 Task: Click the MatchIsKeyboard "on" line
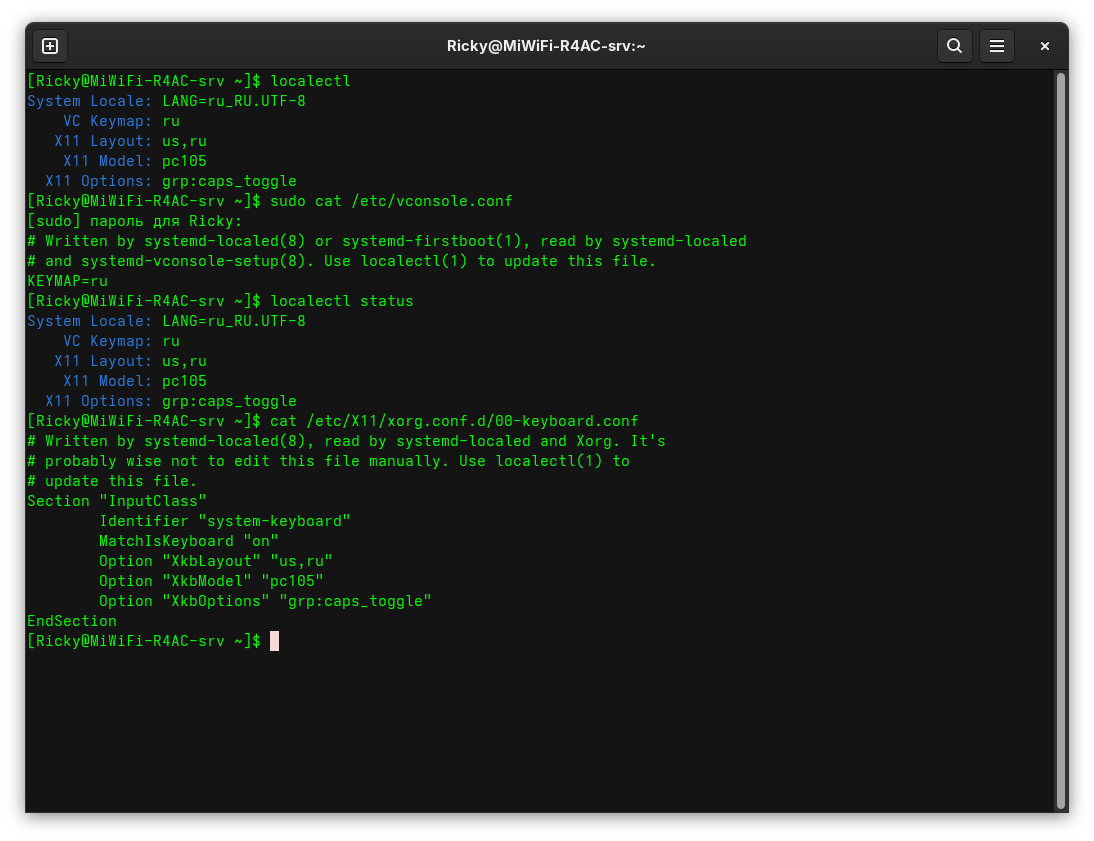tap(189, 541)
